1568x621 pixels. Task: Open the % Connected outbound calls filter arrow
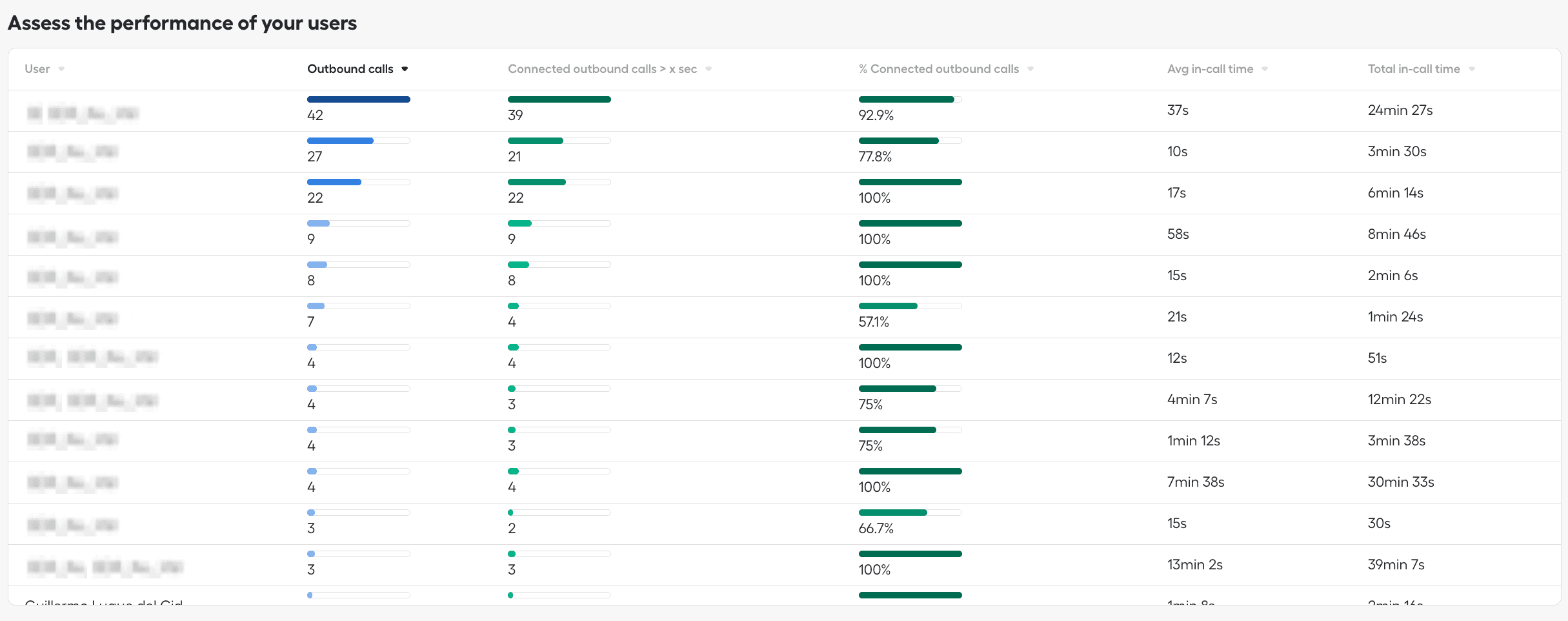click(x=1030, y=68)
